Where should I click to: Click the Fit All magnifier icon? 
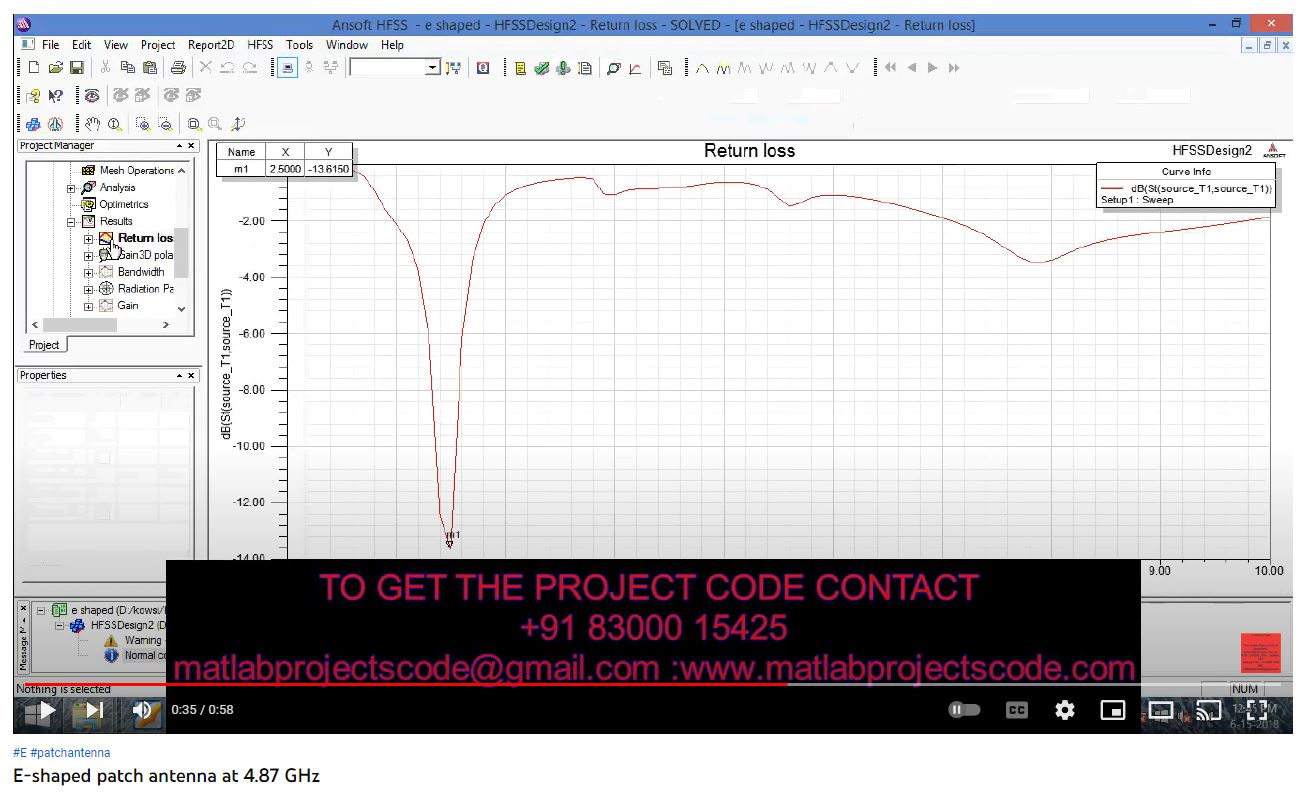point(194,124)
